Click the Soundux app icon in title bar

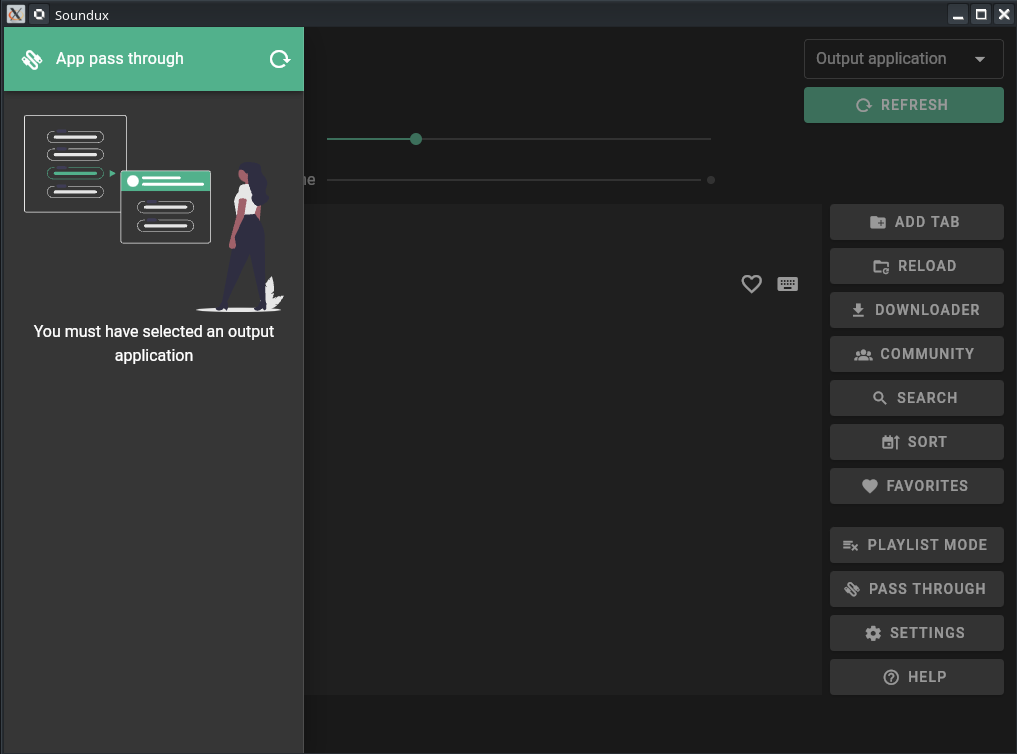point(40,14)
